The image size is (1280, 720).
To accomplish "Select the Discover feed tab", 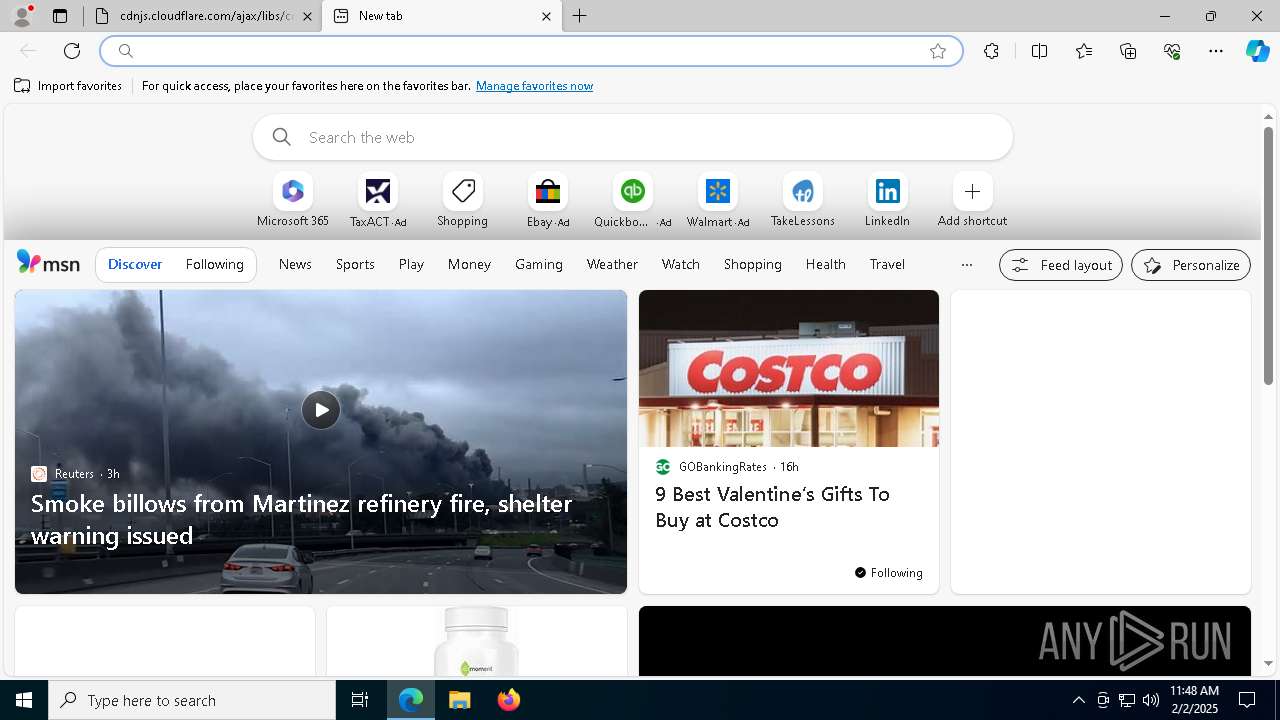I will 135,264.
